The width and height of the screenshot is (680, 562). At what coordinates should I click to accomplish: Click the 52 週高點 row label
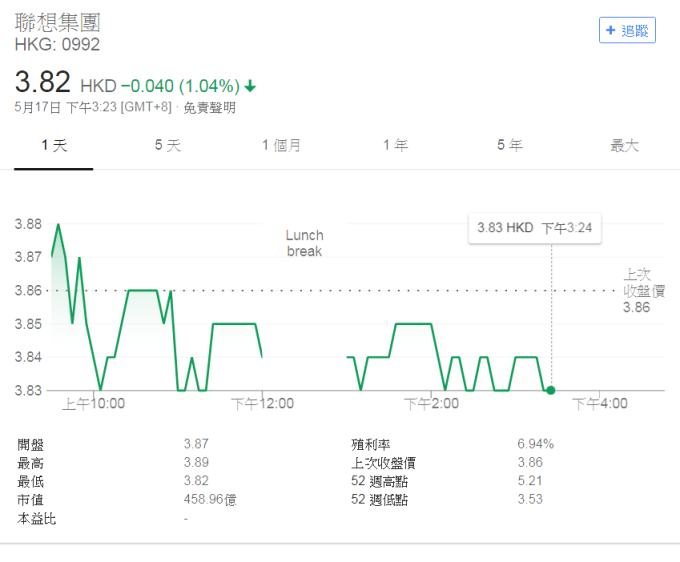pos(379,481)
